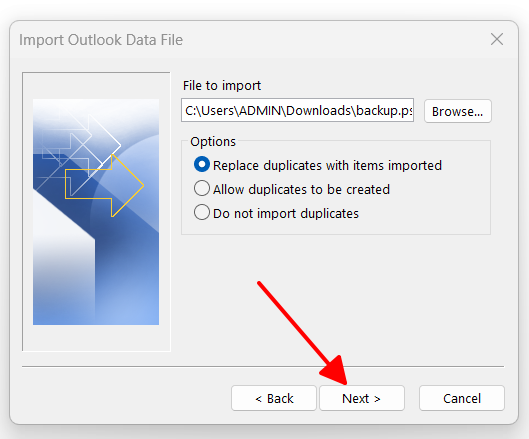Select the Allow duplicates to be created radio
529x439 pixels.
pyautogui.click(x=202, y=189)
